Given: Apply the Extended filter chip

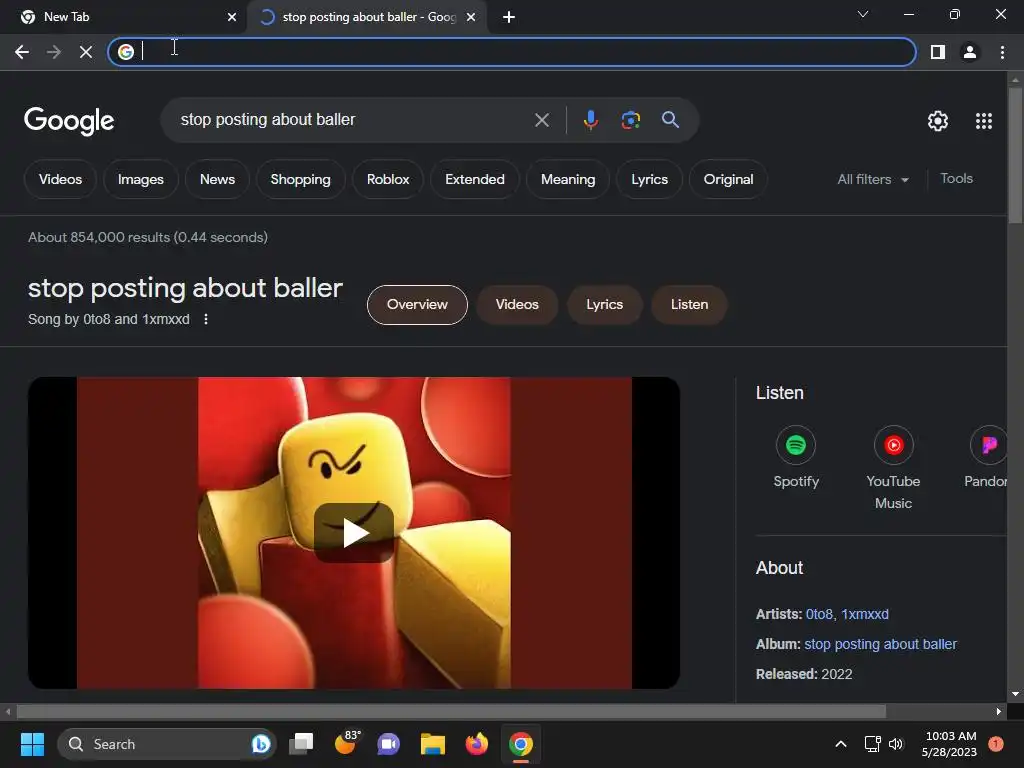Looking at the screenshot, I should 475,179.
